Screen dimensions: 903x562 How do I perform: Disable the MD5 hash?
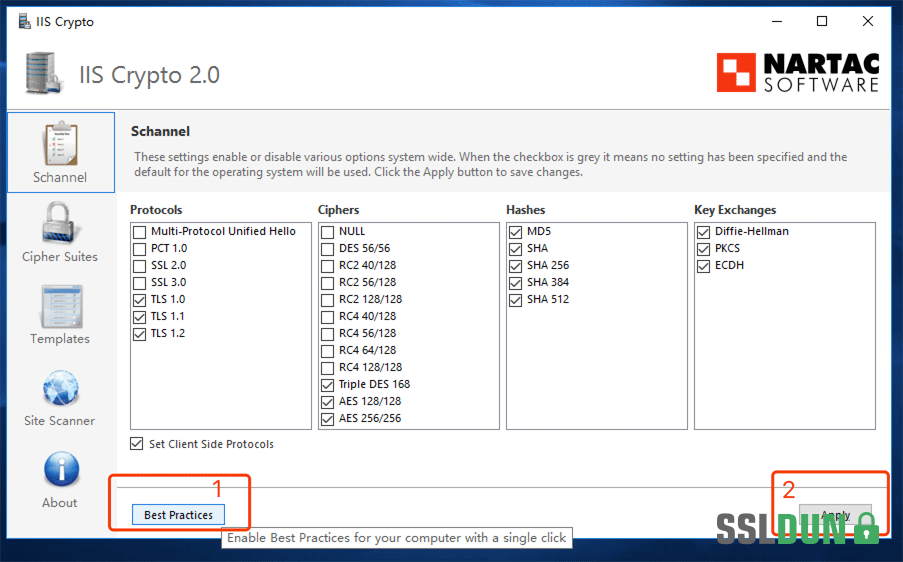(515, 232)
